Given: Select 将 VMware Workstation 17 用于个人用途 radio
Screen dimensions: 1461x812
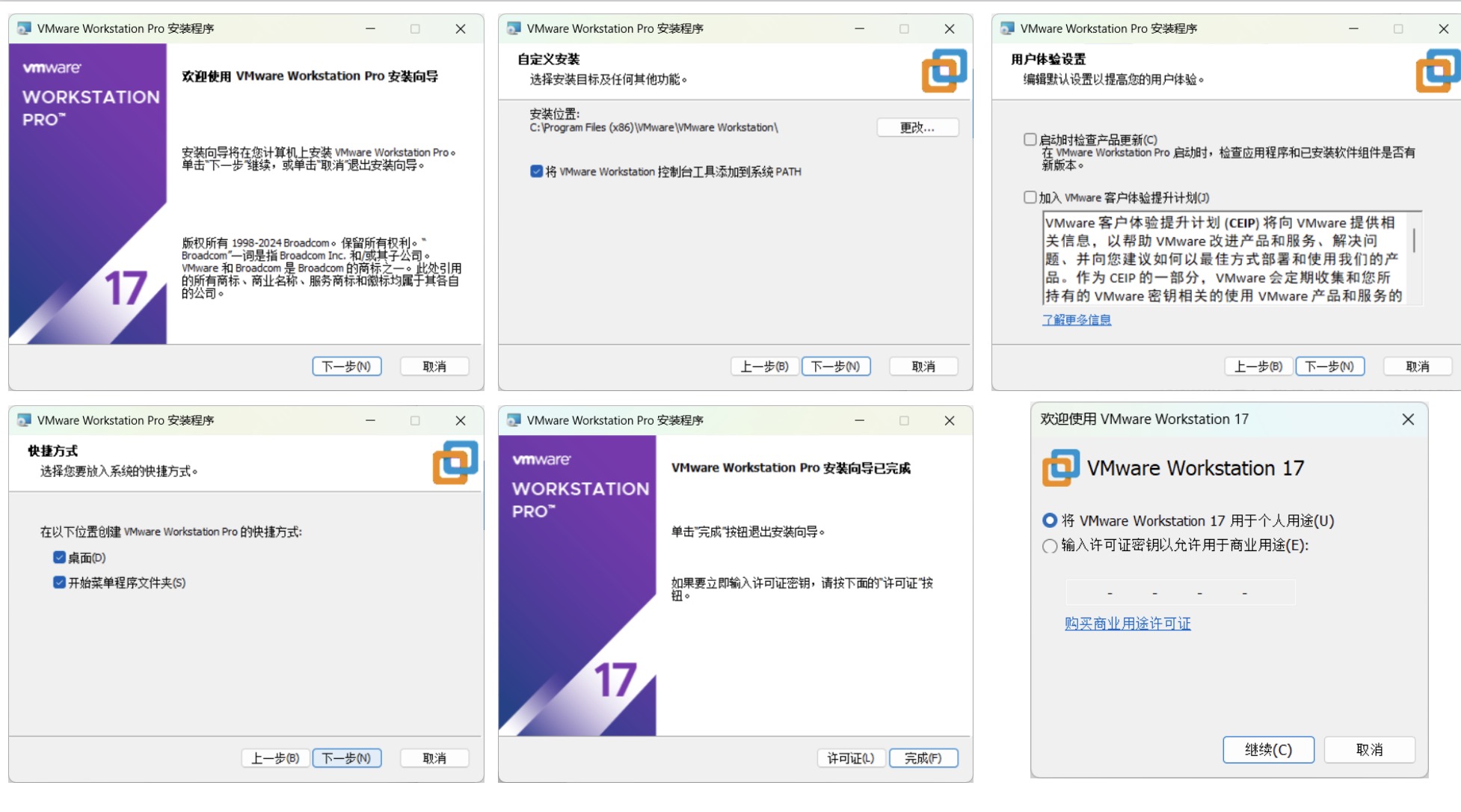Looking at the screenshot, I should pyautogui.click(x=1050, y=520).
